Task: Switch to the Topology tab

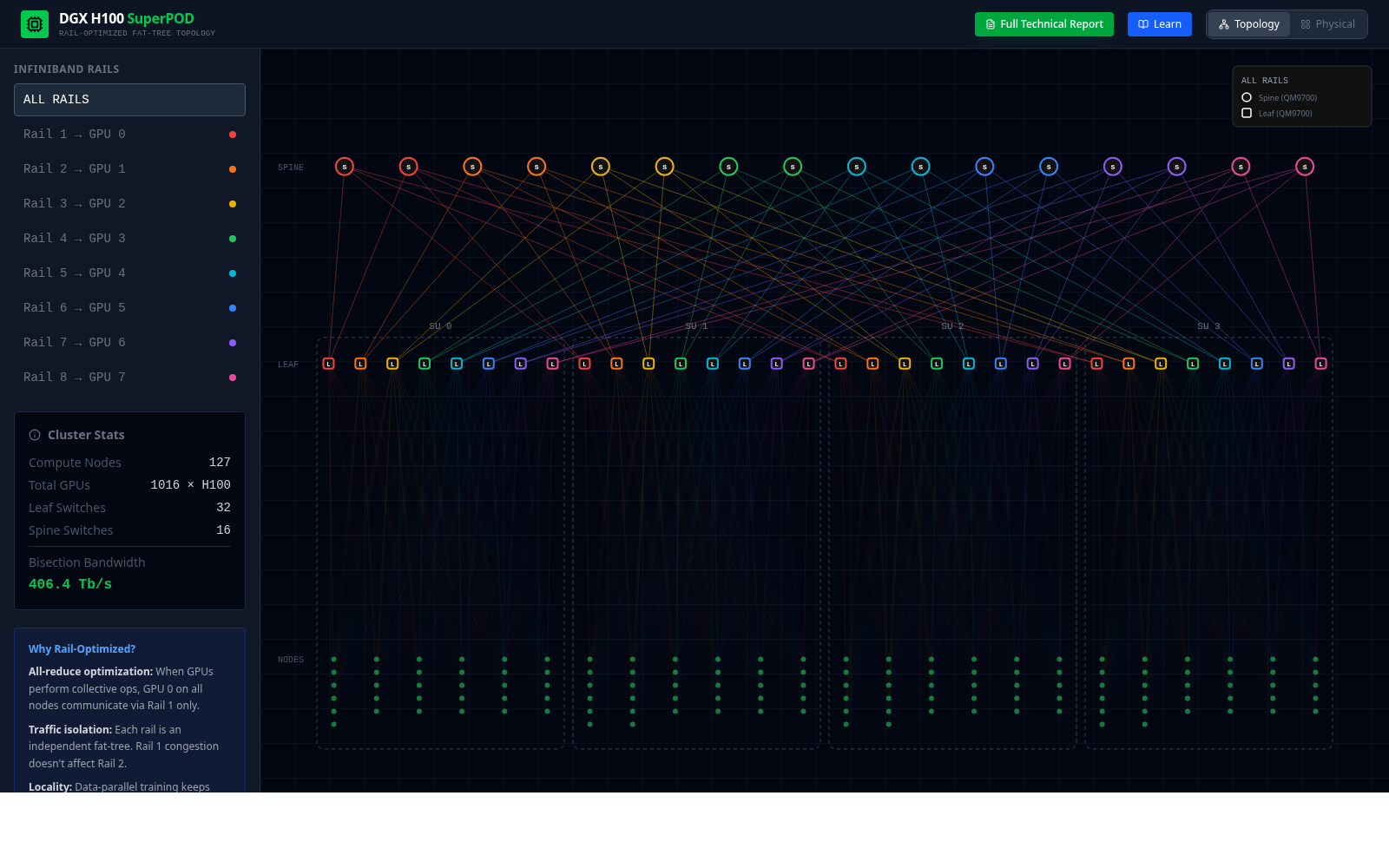Action: coord(1248,23)
